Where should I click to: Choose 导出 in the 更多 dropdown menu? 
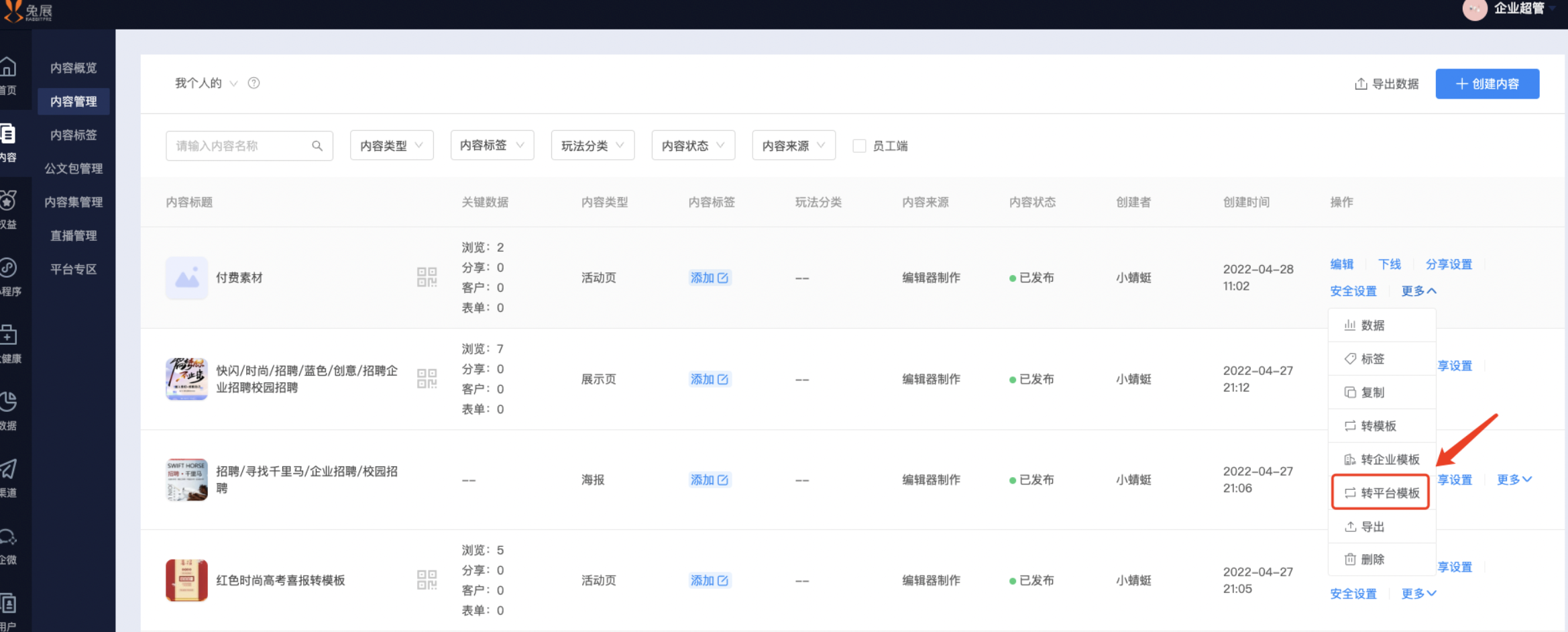pyautogui.click(x=1382, y=527)
